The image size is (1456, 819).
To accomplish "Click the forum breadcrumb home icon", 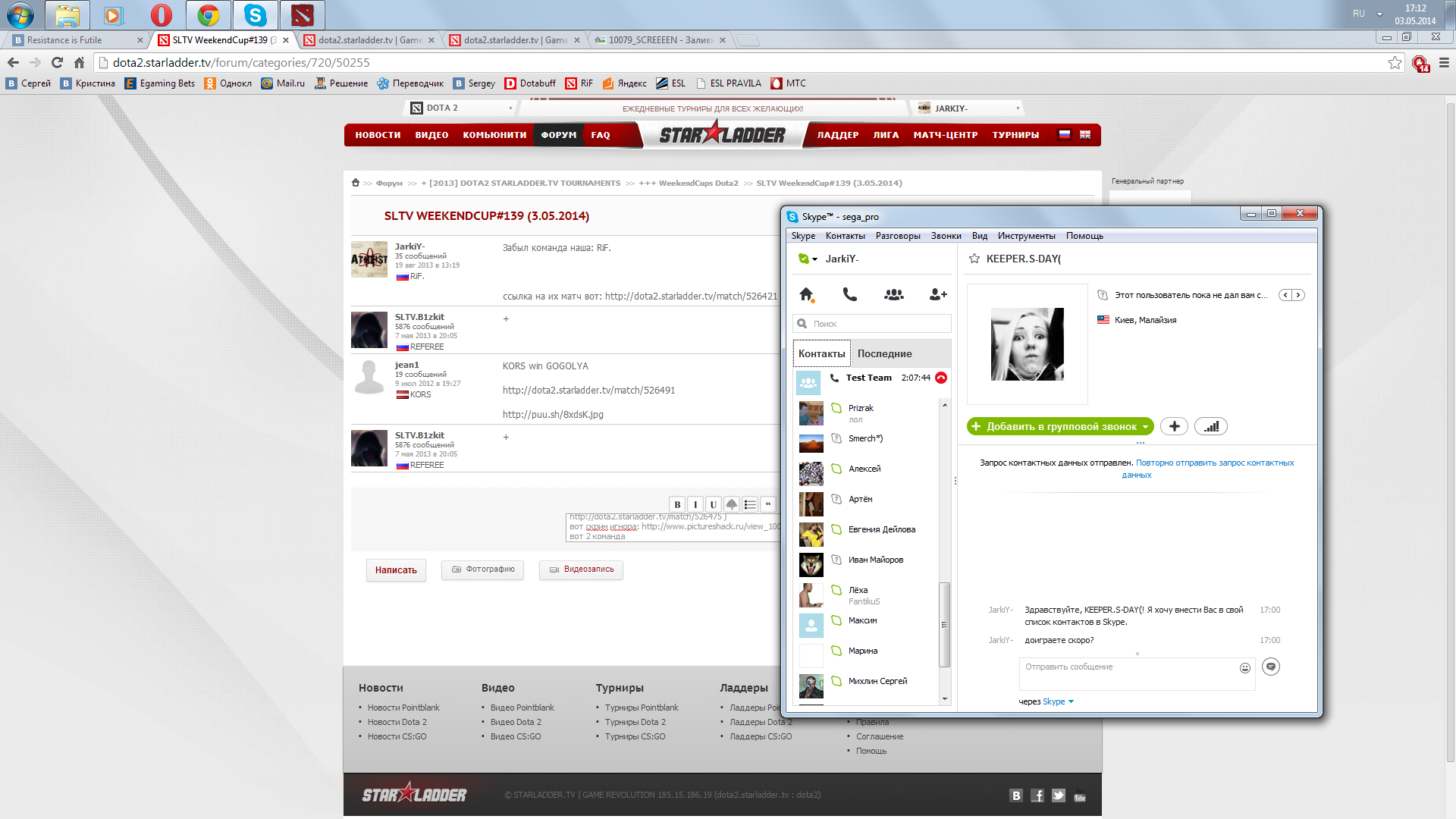I will click(x=355, y=183).
